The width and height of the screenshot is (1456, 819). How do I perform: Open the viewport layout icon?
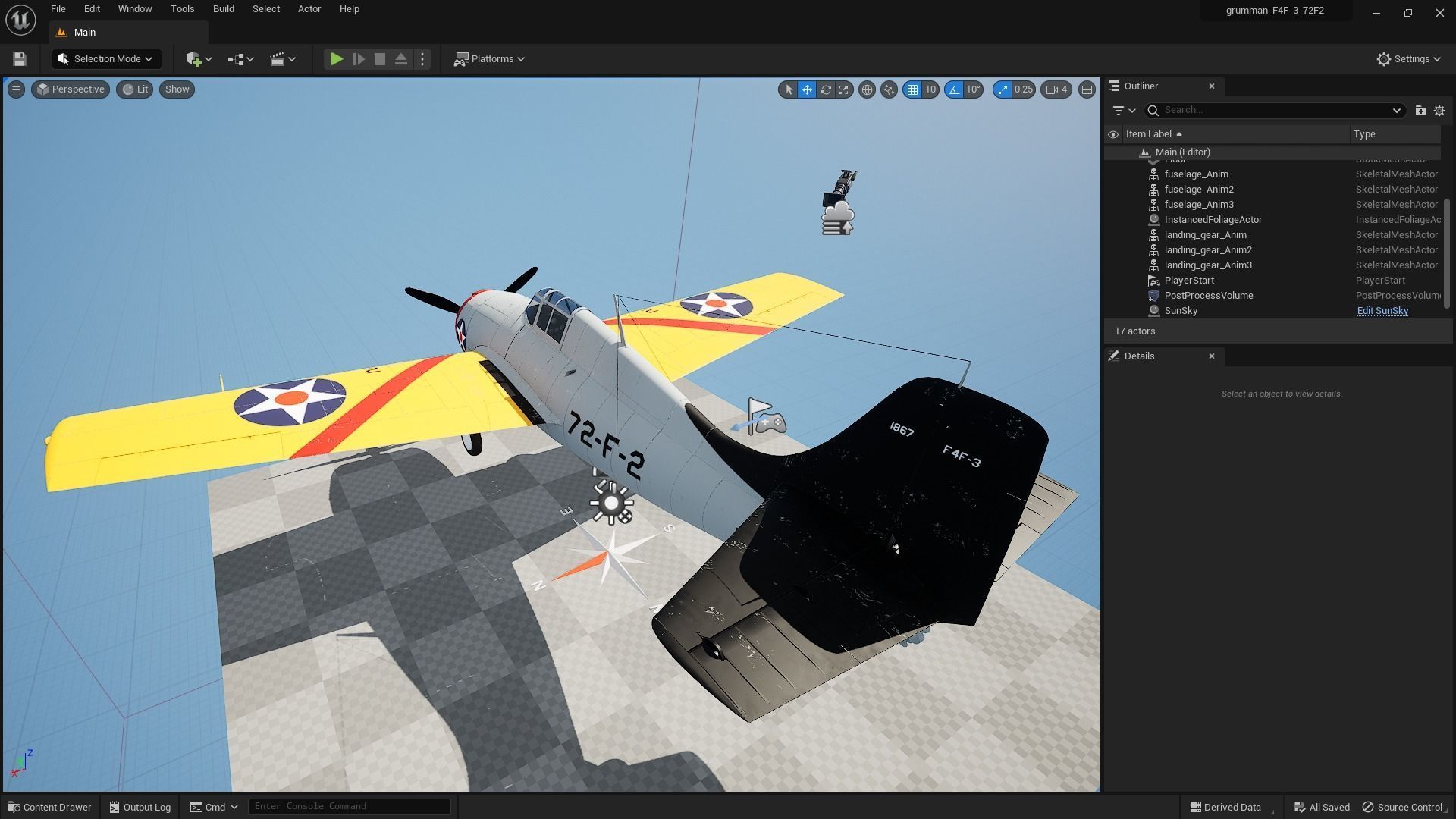pyautogui.click(x=1087, y=89)
